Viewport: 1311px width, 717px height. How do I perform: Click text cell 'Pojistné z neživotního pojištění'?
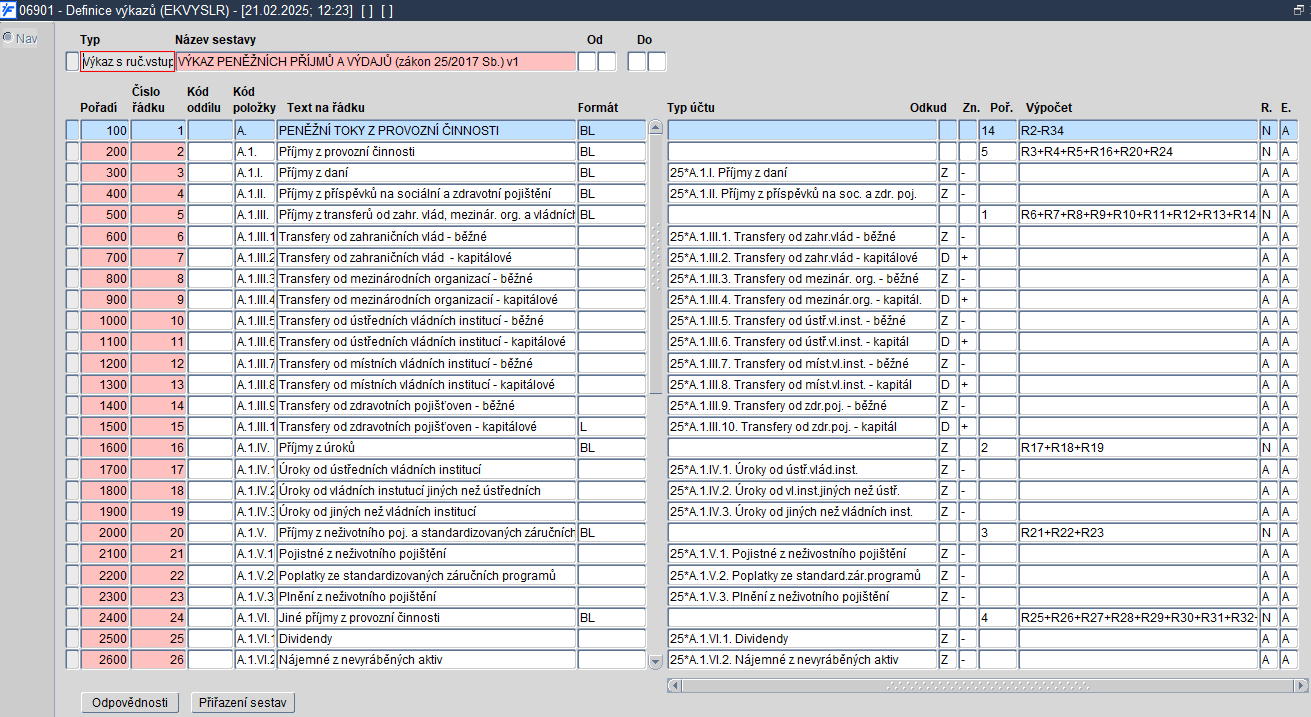pos(426,554)
